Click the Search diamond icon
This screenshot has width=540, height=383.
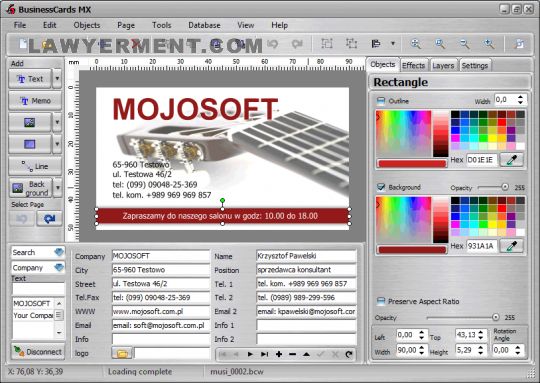[59, 252]
